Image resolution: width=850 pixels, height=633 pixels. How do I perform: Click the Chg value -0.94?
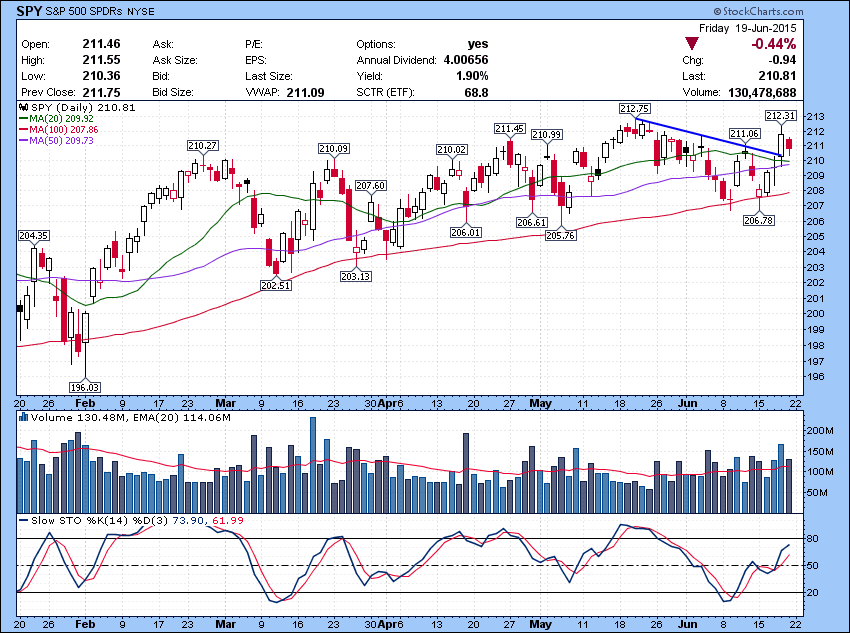click(782, 60)
